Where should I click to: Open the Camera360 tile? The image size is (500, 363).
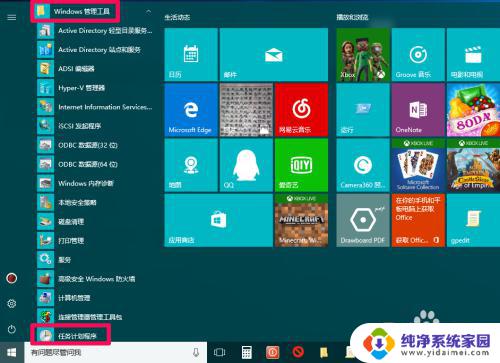363,165
